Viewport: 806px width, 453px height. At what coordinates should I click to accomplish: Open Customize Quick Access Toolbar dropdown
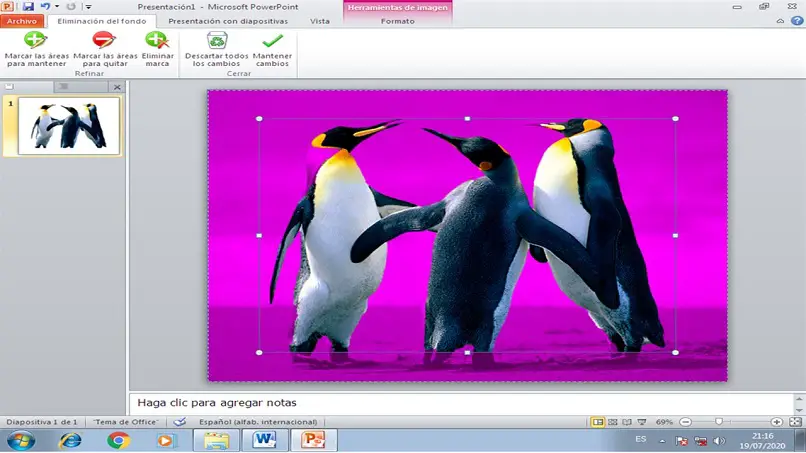click(x=88, y=7)
